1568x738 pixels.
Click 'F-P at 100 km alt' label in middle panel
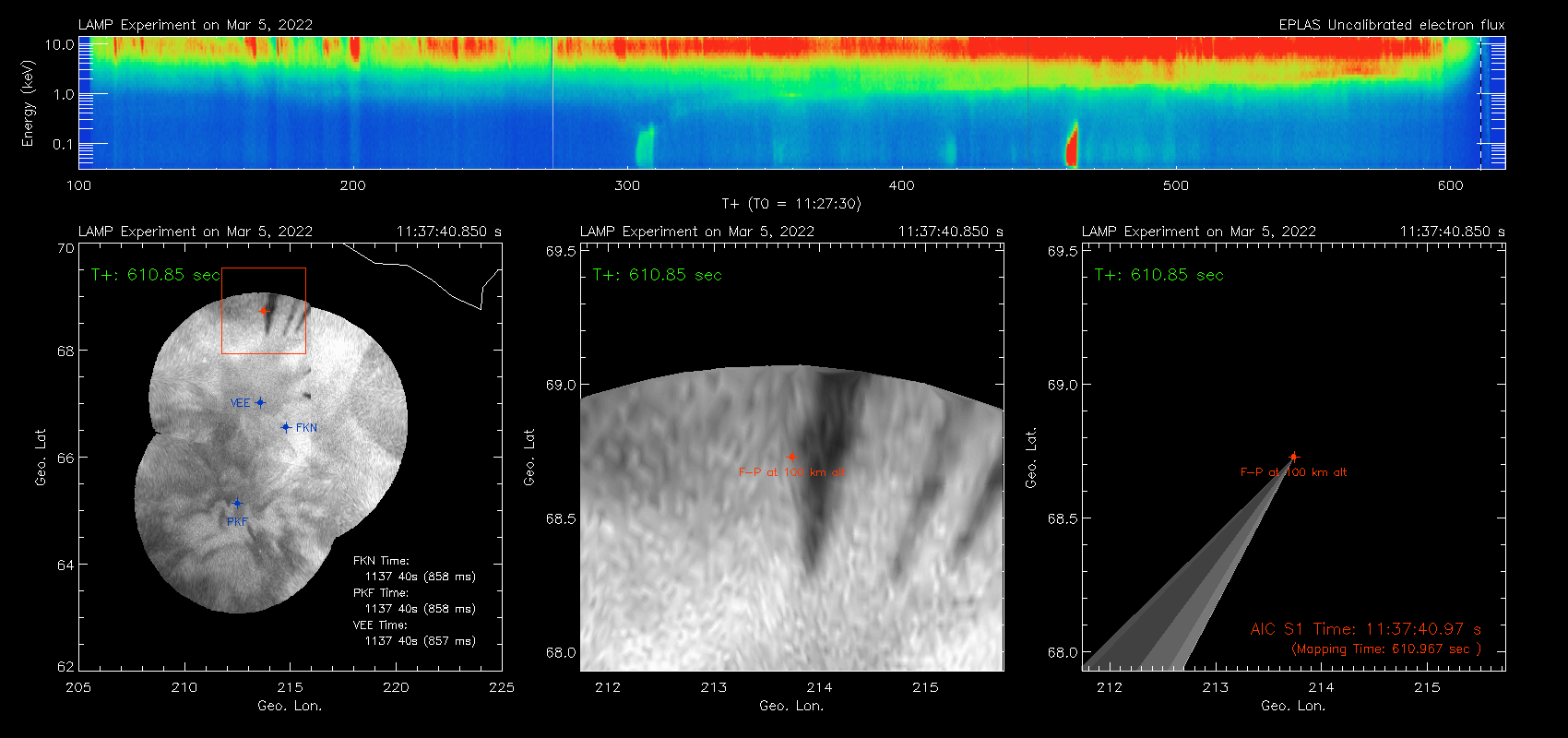tap(791, 472)
